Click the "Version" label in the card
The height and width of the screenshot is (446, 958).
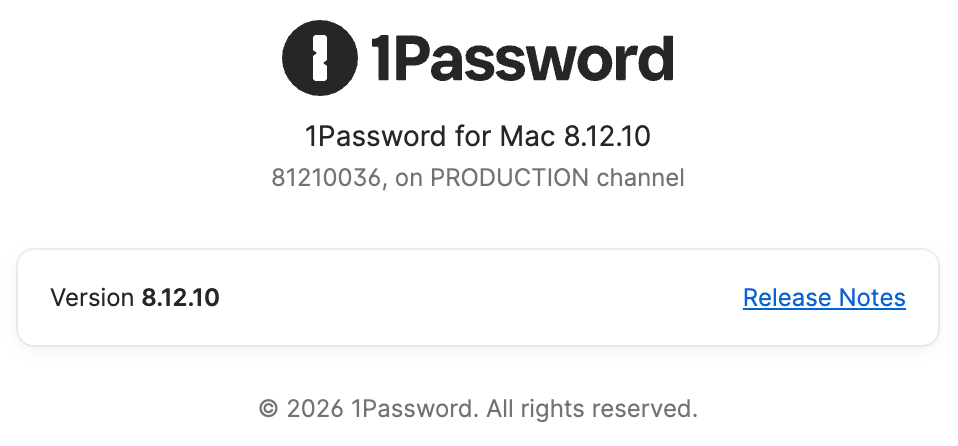coord(91,297)
